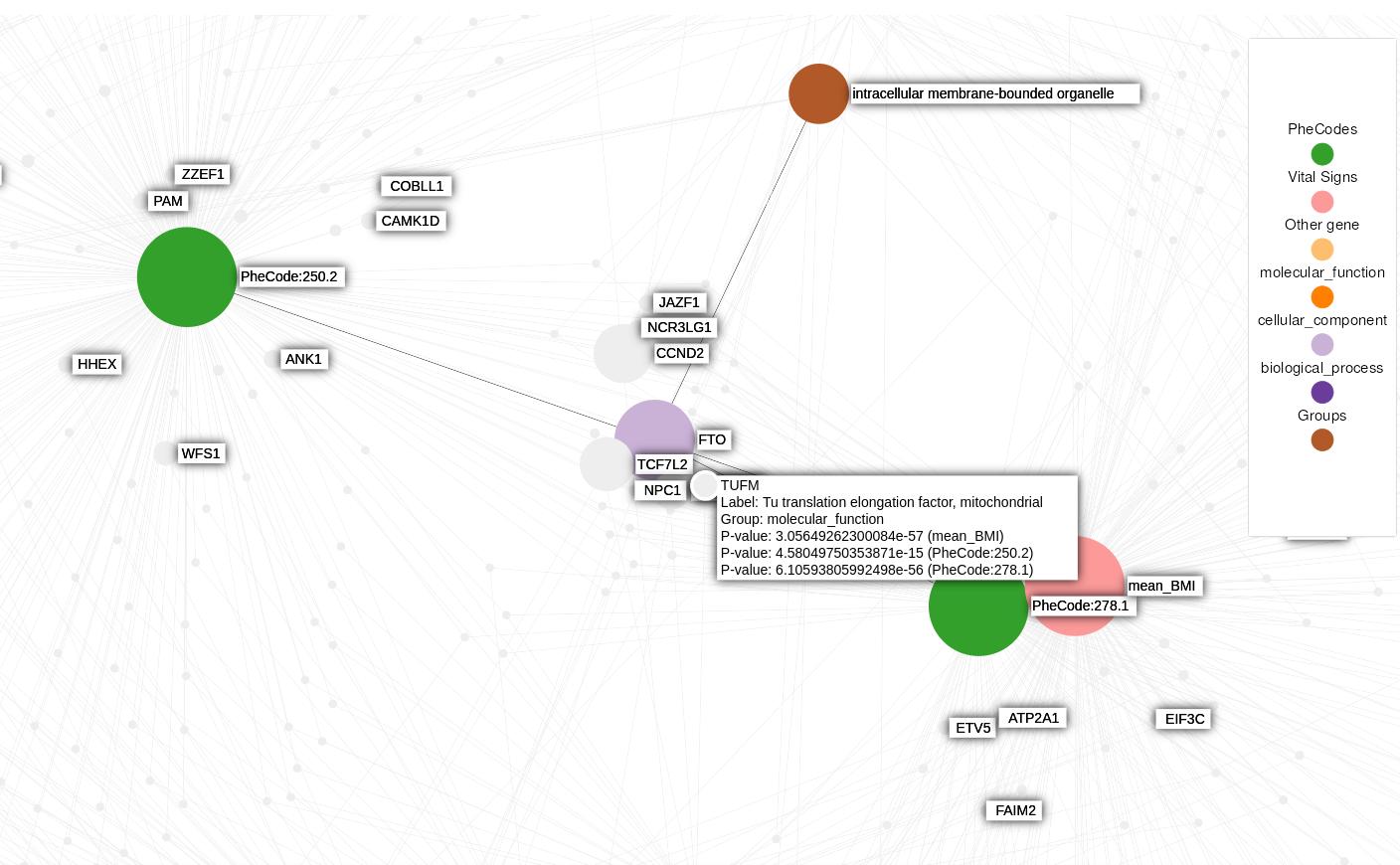Screen dimensions: 1400x865
Task: Click the gray node left of TCF7L2
Action: (605, 464)
